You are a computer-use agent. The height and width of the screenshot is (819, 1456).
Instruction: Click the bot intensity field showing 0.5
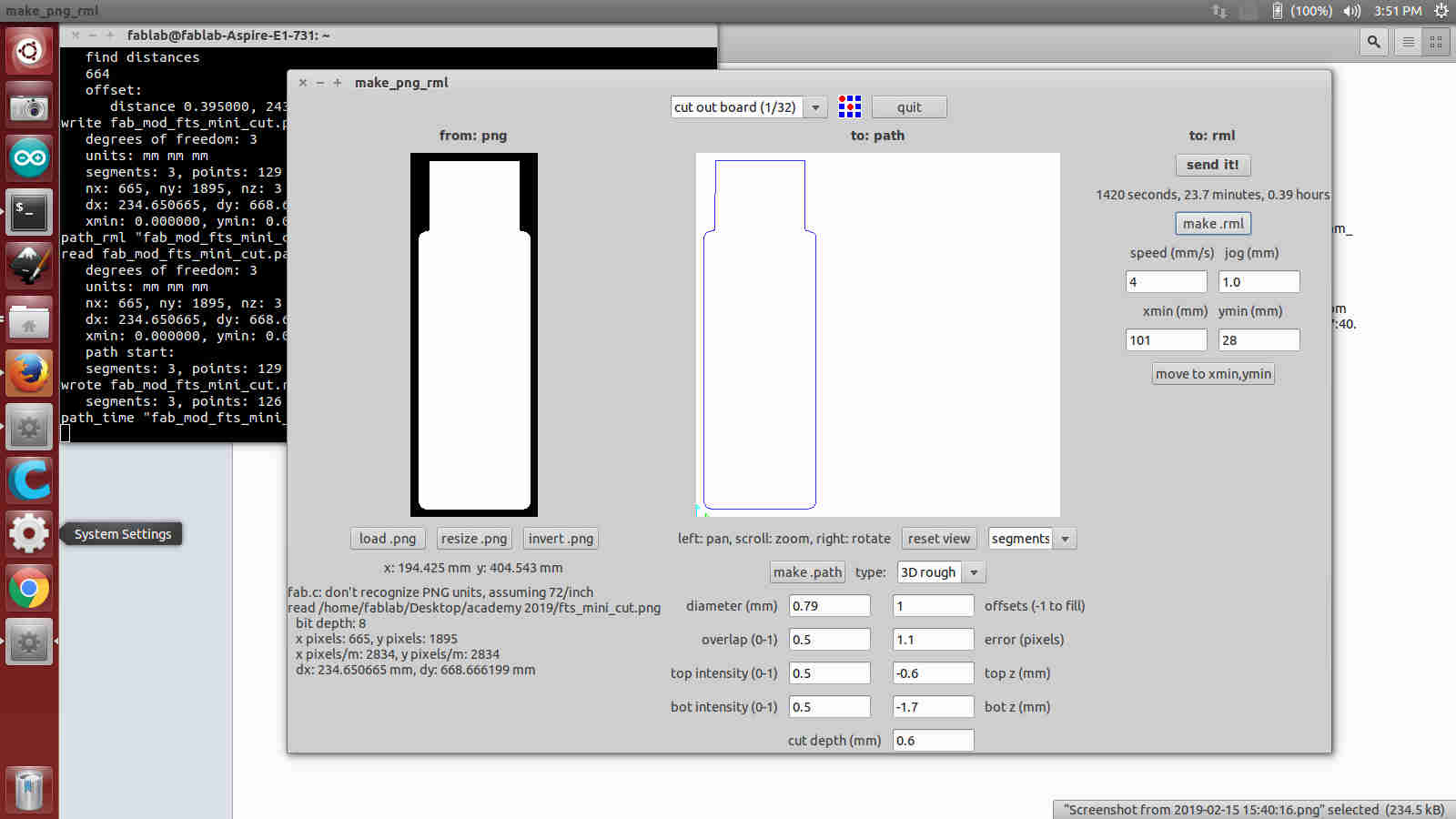tap(830, 707)
